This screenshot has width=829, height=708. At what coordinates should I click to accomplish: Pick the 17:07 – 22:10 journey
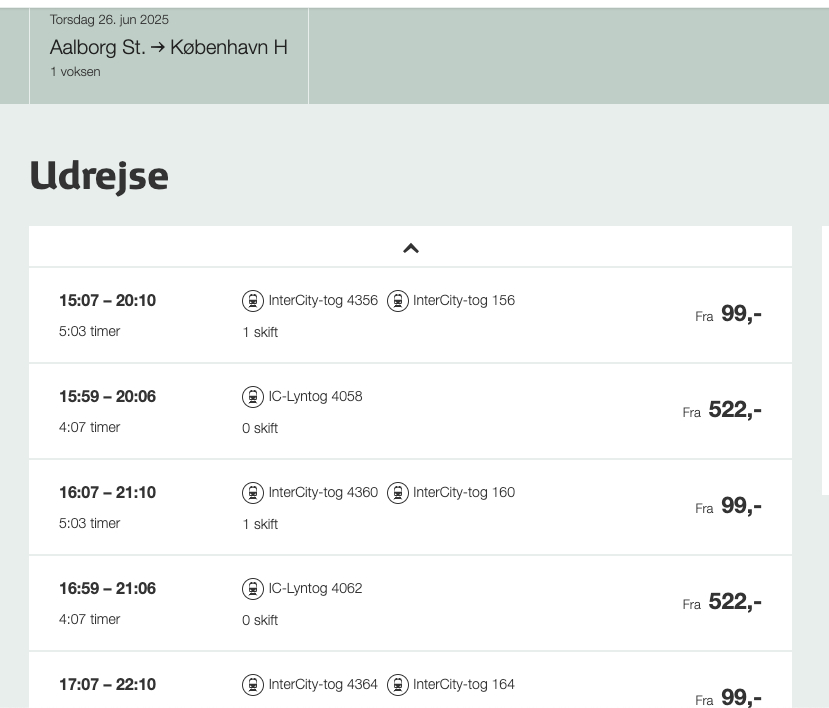[x=108, y=685]
